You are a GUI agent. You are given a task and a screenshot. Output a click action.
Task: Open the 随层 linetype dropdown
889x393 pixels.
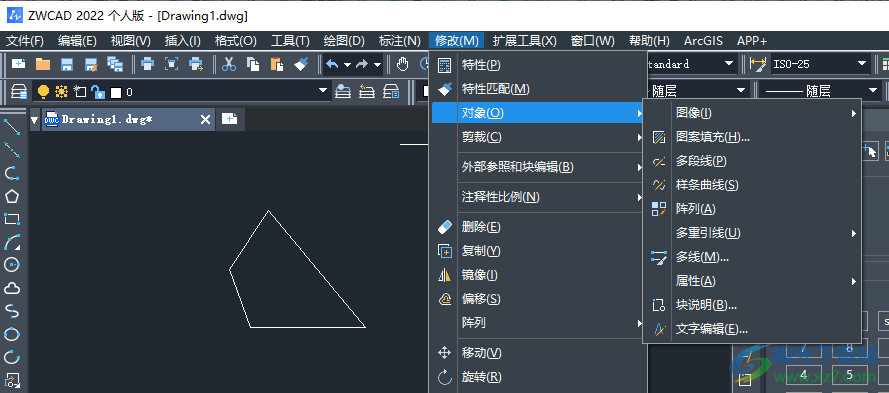[x=741, y=91]
